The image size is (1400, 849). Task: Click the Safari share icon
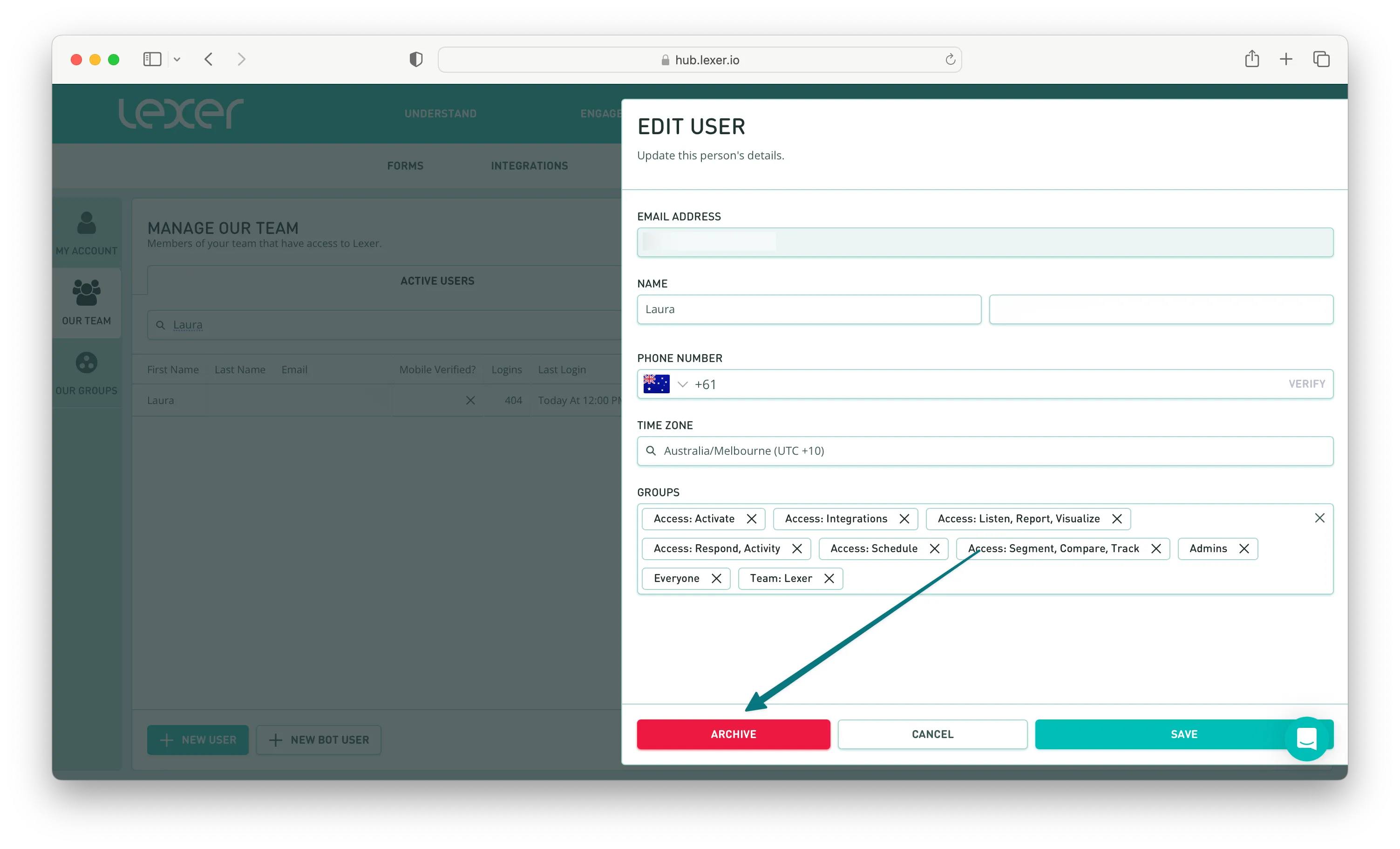point(1252,59)
